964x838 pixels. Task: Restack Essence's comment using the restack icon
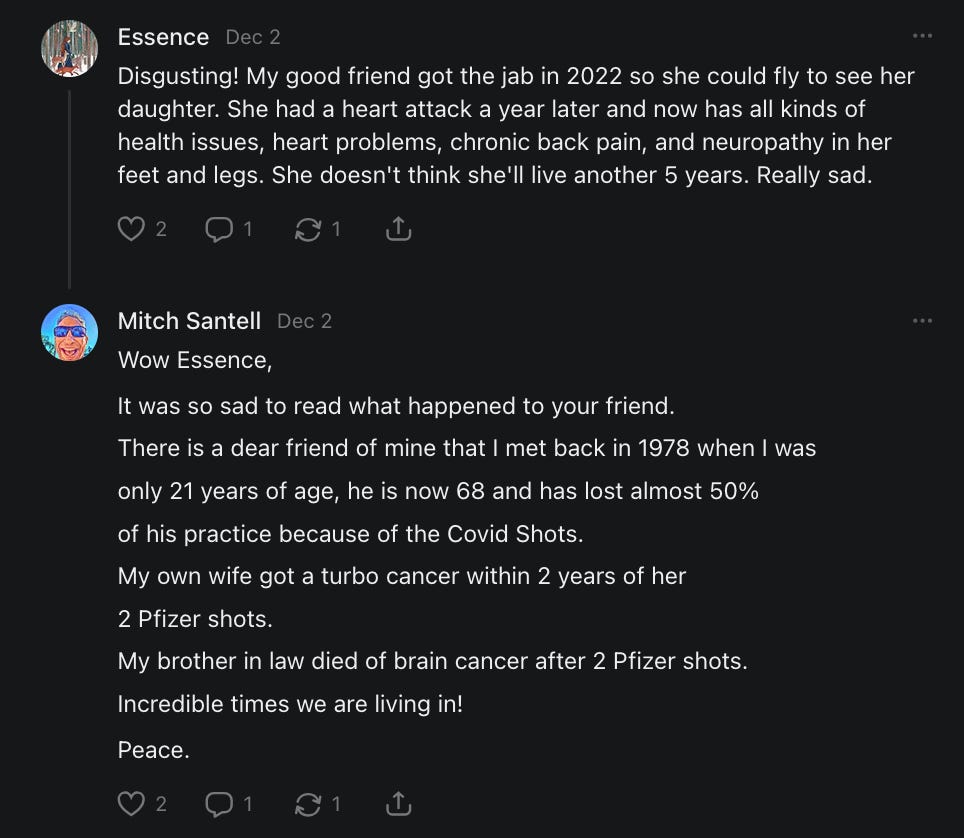[x=306, y=230]
